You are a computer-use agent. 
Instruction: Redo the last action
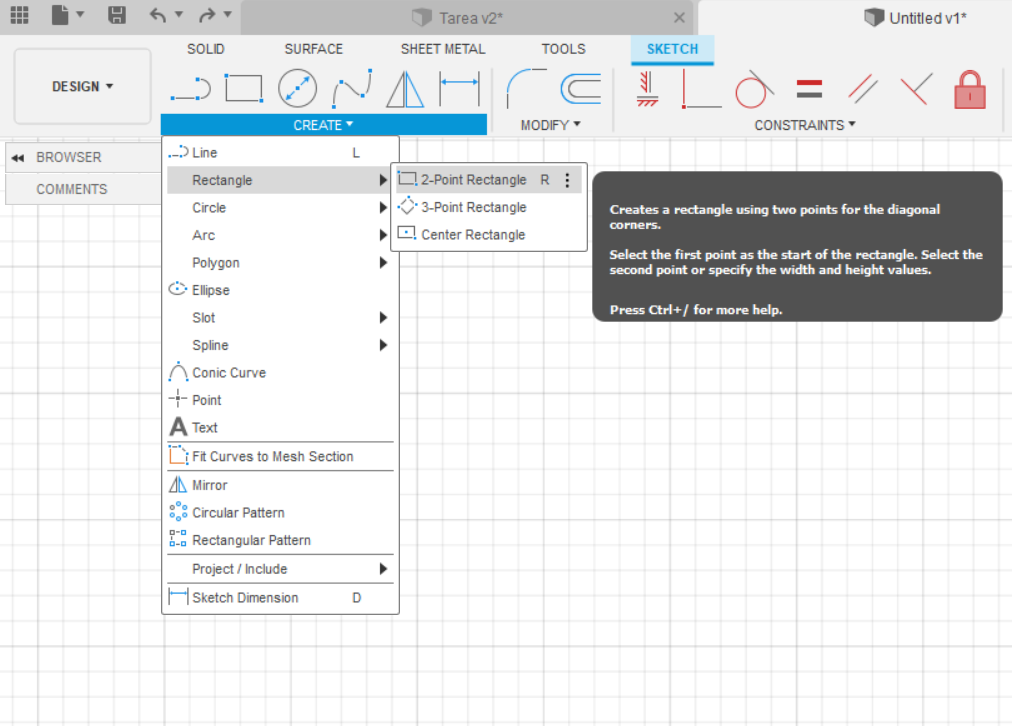coord(207,14)
